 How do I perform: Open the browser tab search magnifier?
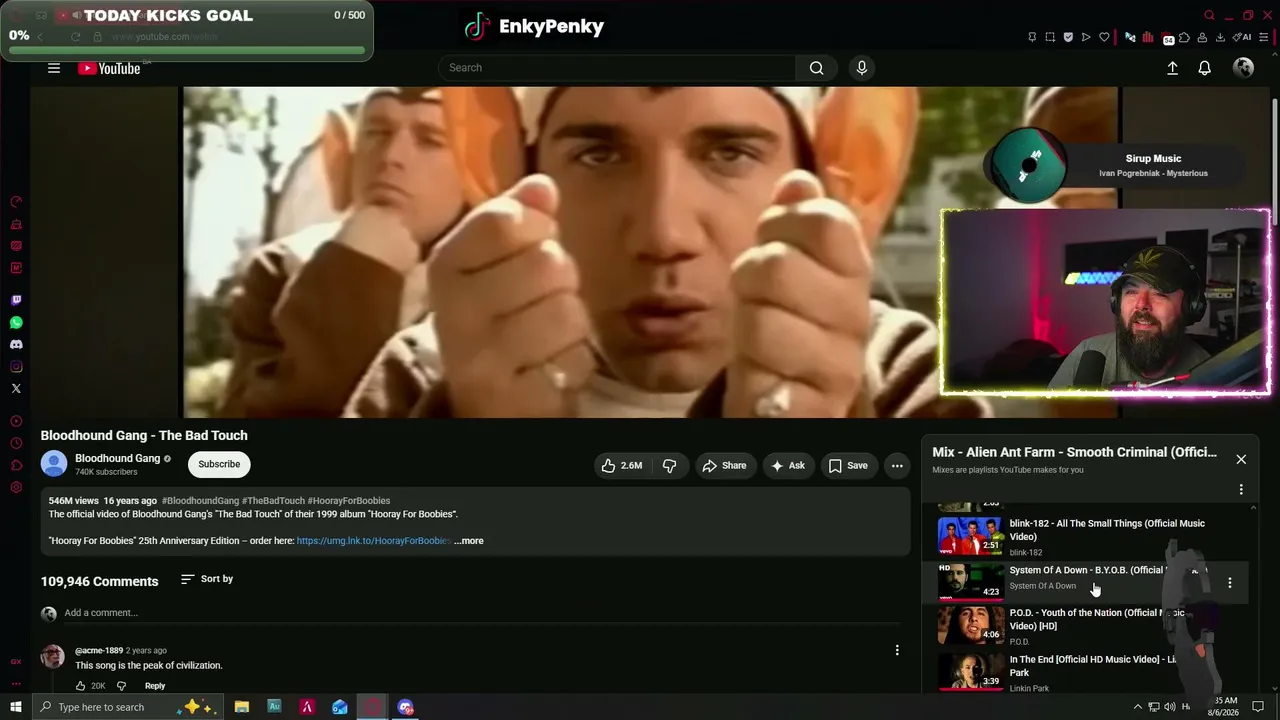pos(1209,15)
